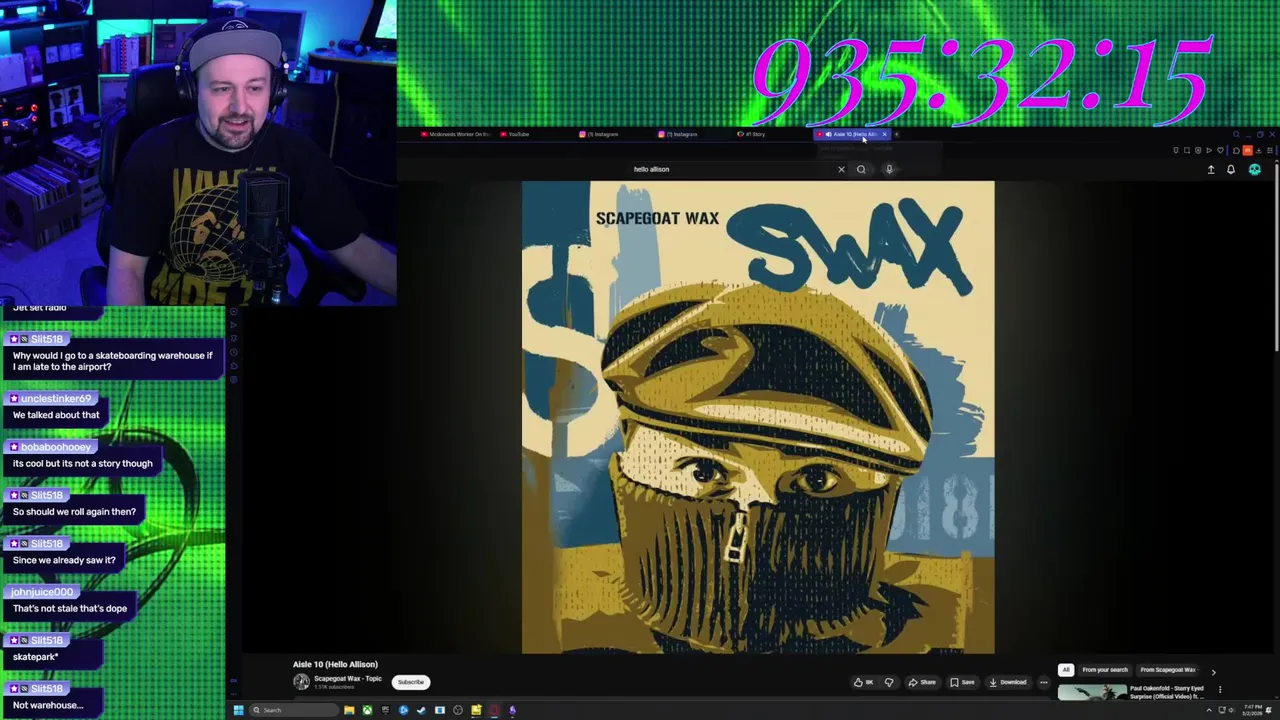Open YouTube account avatar menu

pyautogui.click(x=1255, y=169)
